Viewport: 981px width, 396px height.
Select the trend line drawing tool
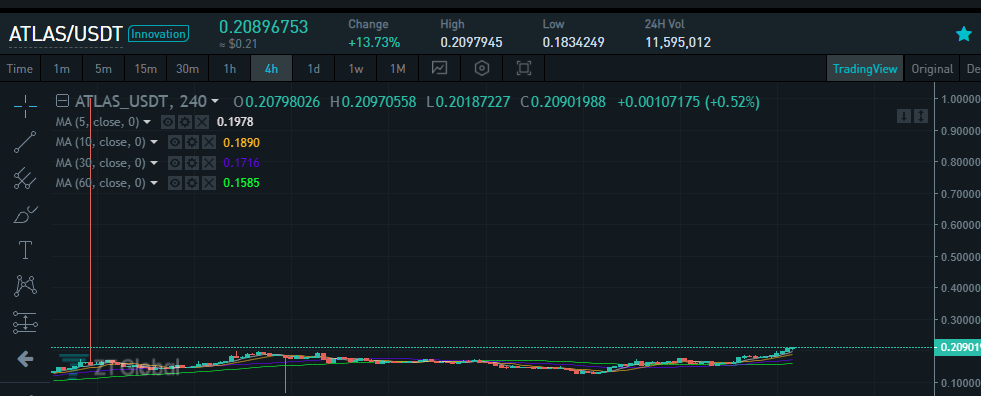tap(25, 143)
